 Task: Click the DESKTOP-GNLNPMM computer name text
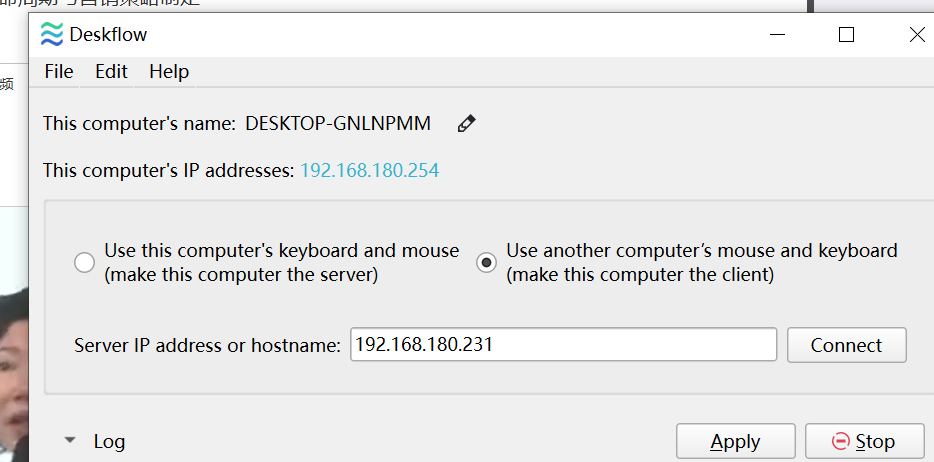(338, 124)
